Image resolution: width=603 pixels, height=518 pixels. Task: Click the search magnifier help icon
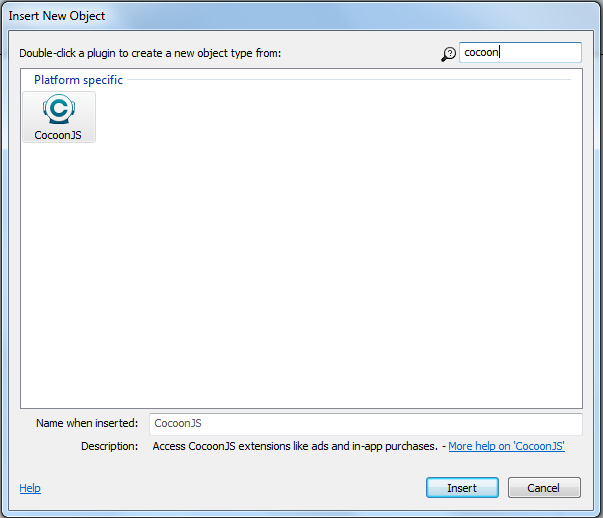[448, 54]
